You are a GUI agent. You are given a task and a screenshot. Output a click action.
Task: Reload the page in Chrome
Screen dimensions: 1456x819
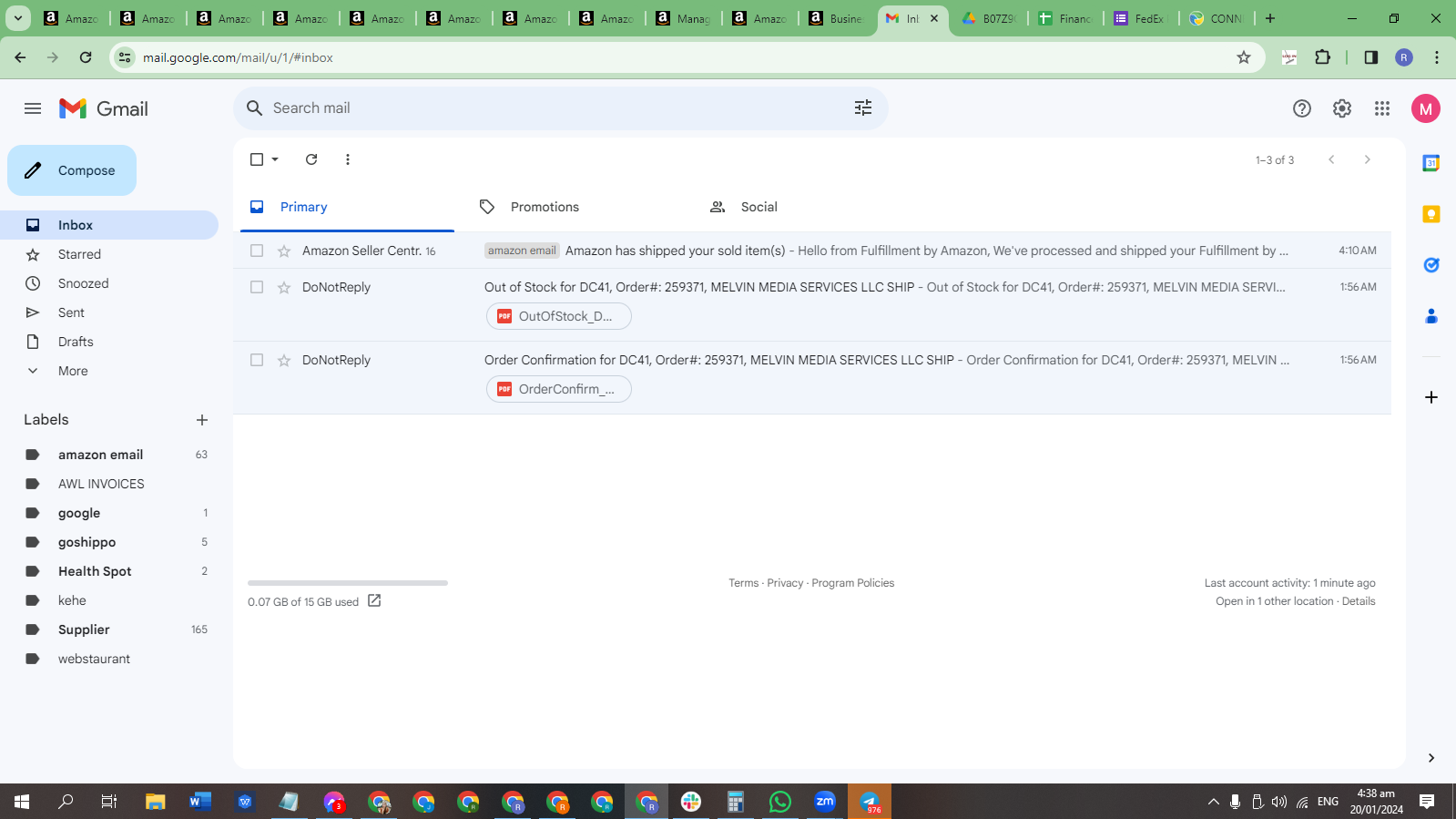(86, 57)
